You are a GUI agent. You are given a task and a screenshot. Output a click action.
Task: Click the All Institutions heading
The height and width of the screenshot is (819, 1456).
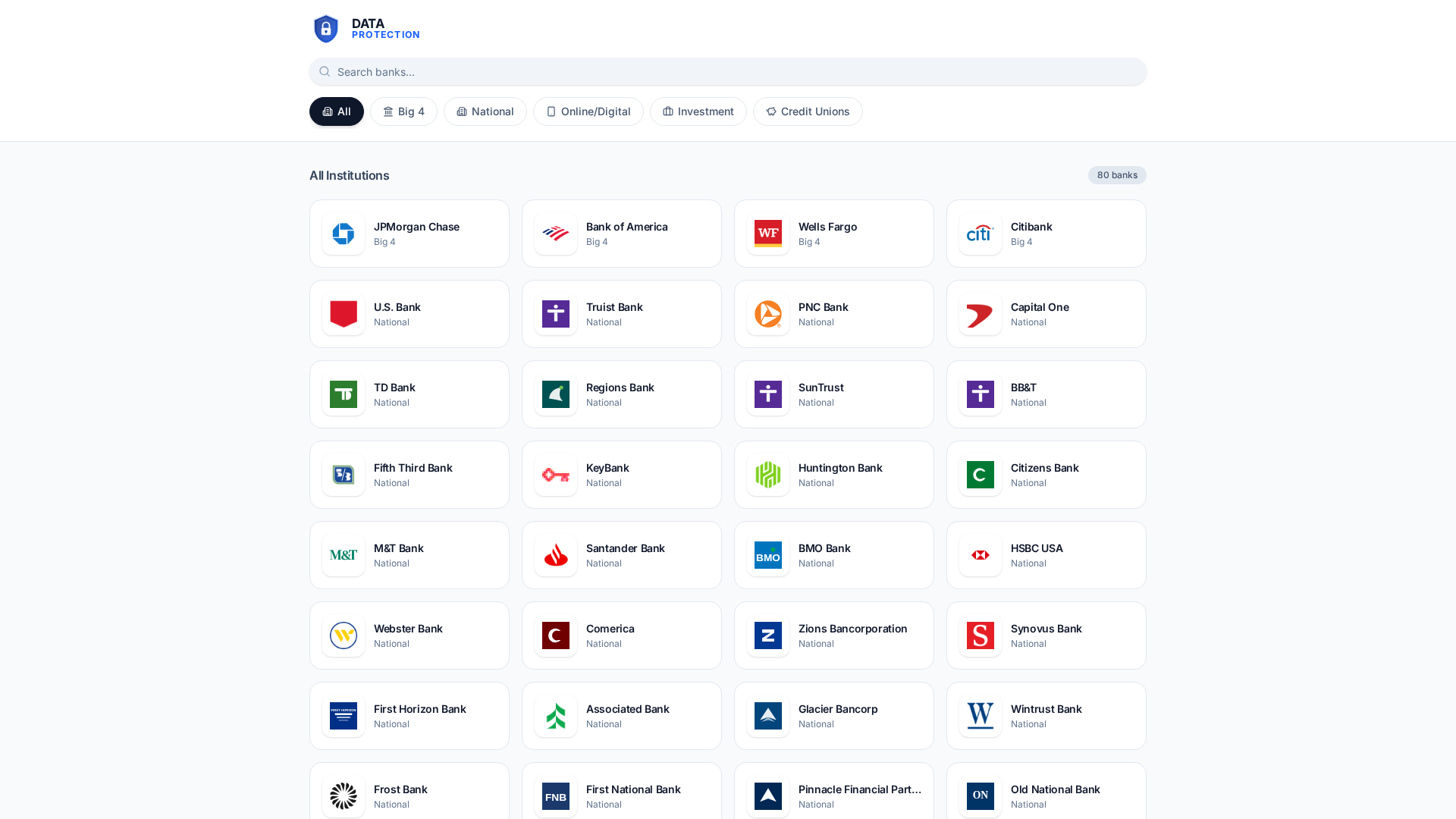tap(349, 175)
